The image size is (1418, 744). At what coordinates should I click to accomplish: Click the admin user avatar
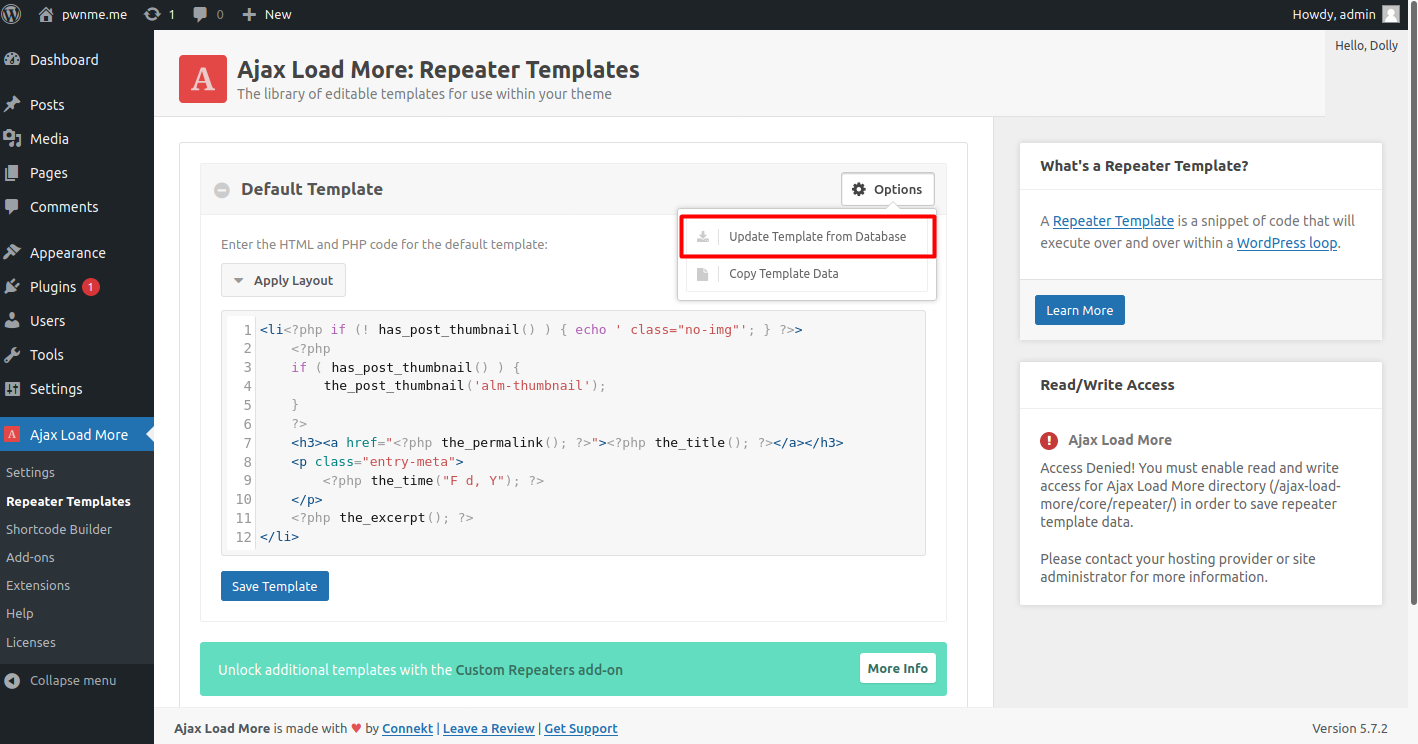(1390, 14)
